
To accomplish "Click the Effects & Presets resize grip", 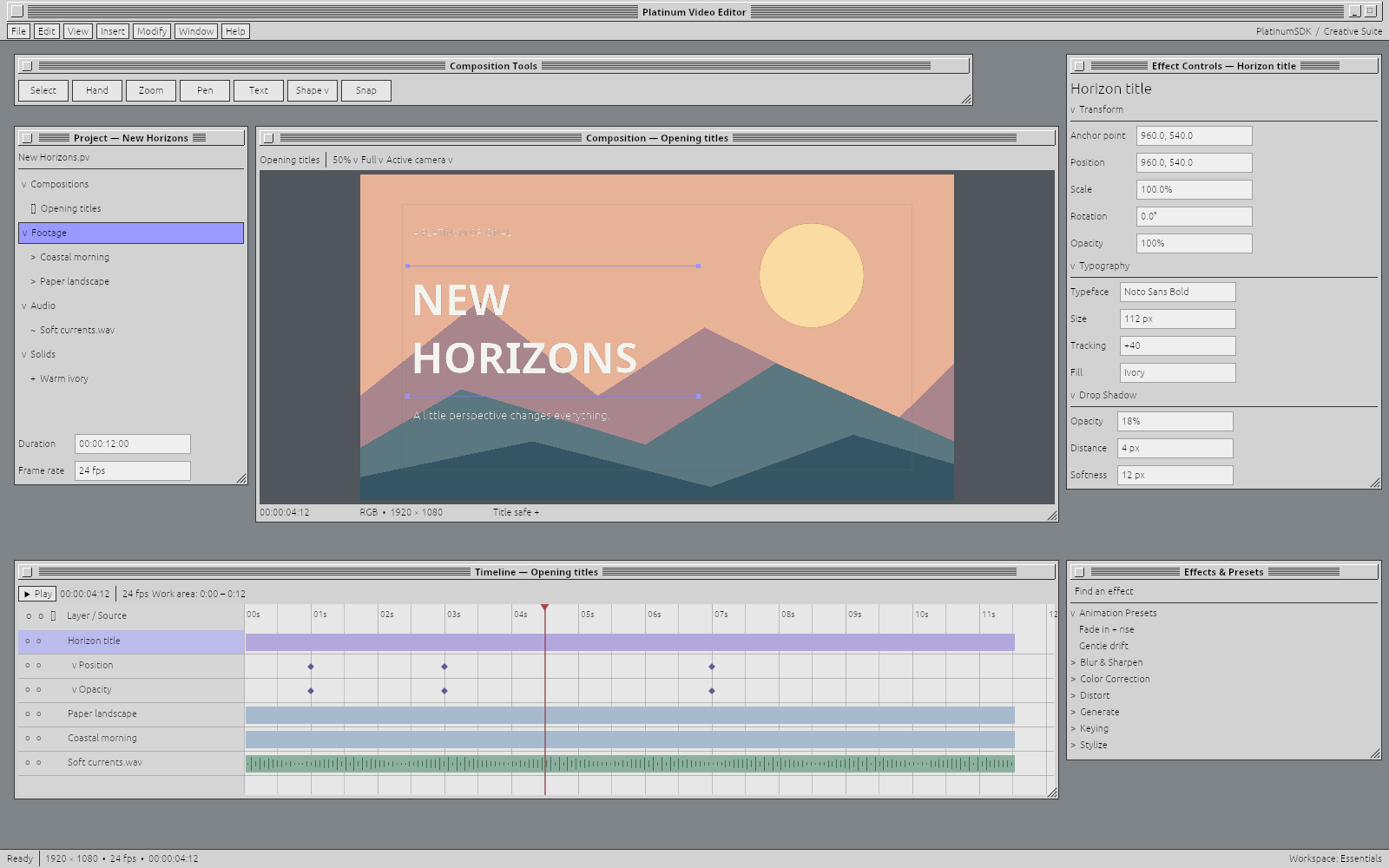I will 1375,754.
